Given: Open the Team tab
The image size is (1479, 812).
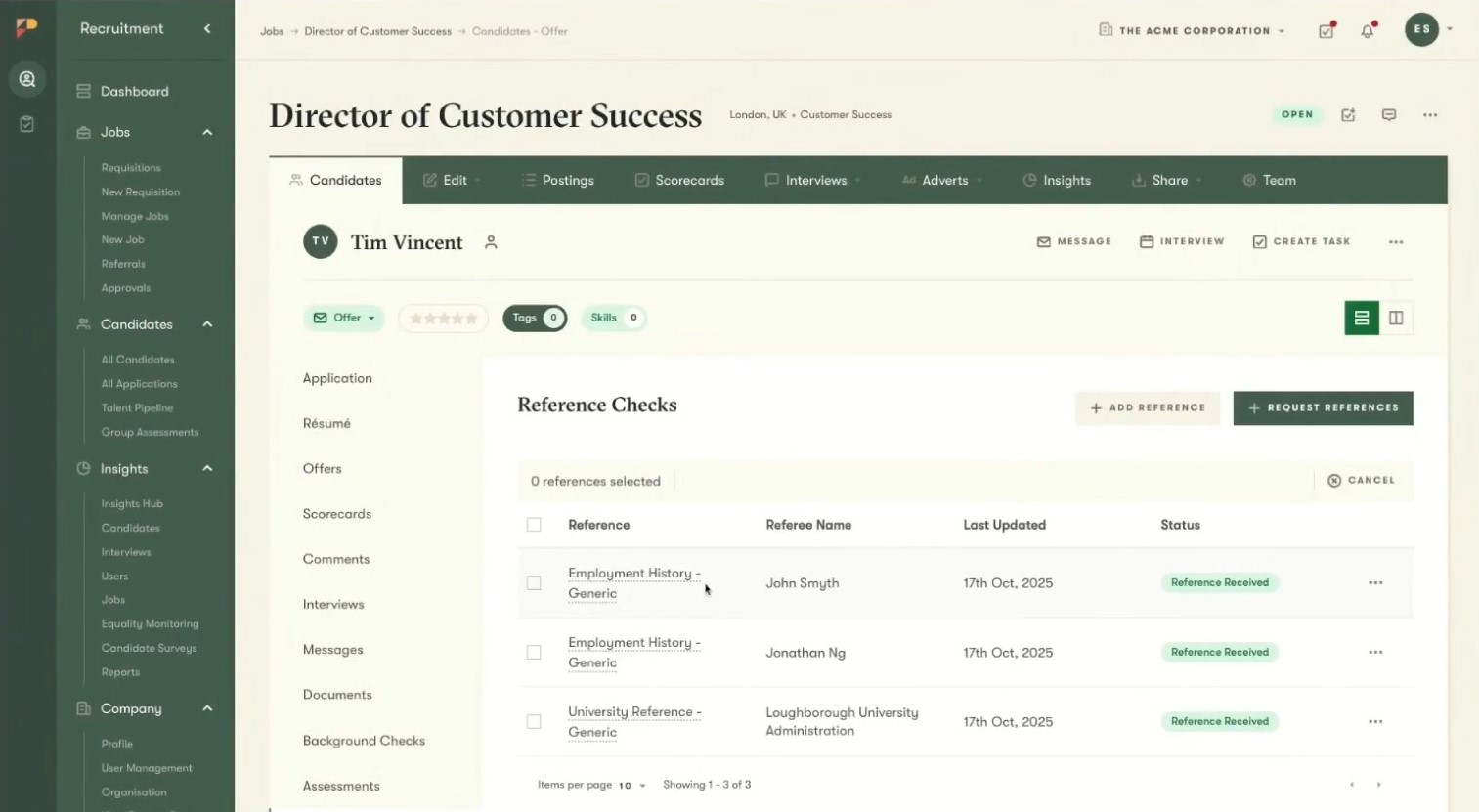Looking at the screenshot, I should 1269,181.
